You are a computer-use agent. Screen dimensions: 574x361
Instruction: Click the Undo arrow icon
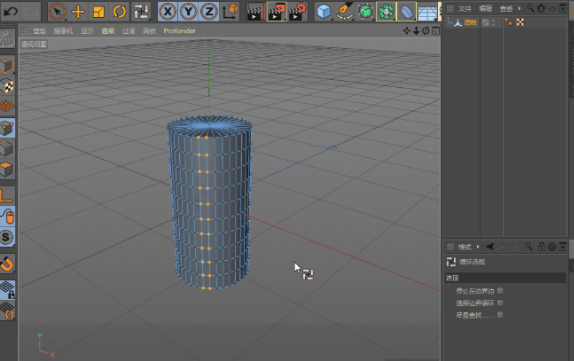pos(10,12)
